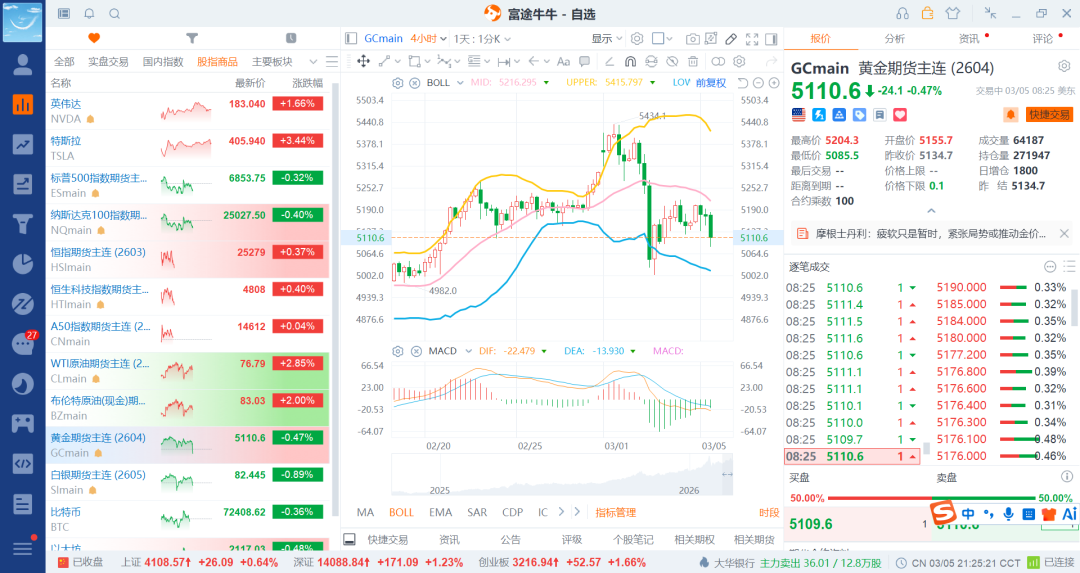1080x573 pixels.
Task: Toggle the bottom panel icon beside 快捷交易
Action: [x=349, y=539]
